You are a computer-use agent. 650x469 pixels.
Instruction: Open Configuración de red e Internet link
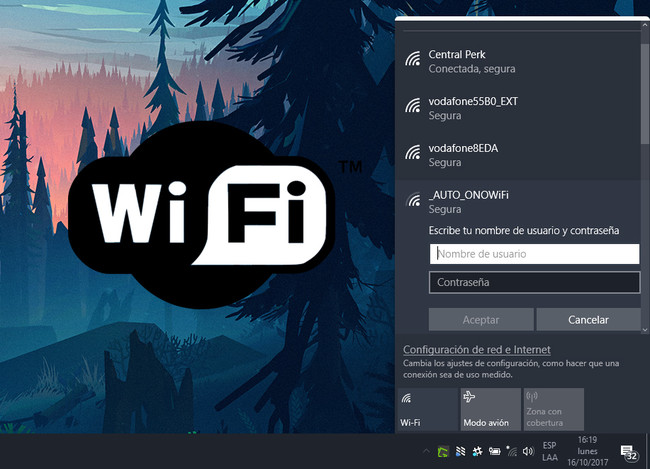pyautogui.click(x=477, y=350)
